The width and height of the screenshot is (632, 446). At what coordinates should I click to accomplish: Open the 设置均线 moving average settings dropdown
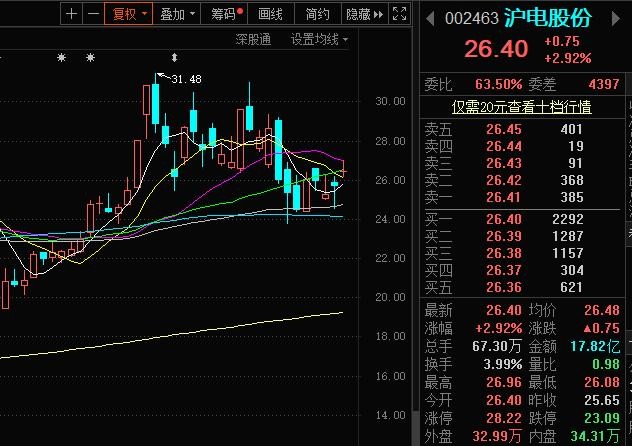[319, 40]
